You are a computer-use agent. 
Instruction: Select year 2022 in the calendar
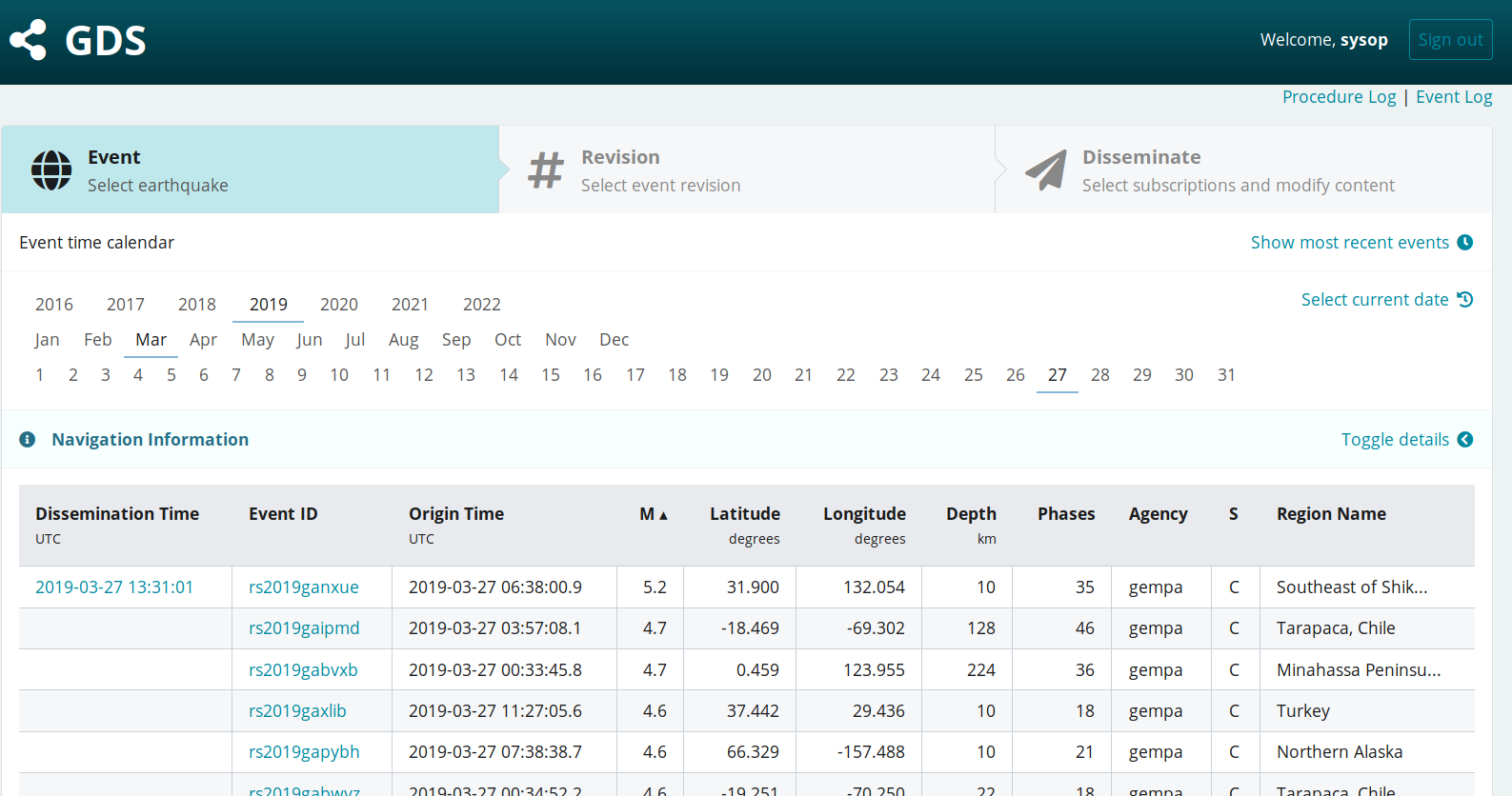click(x=482, y=305)
